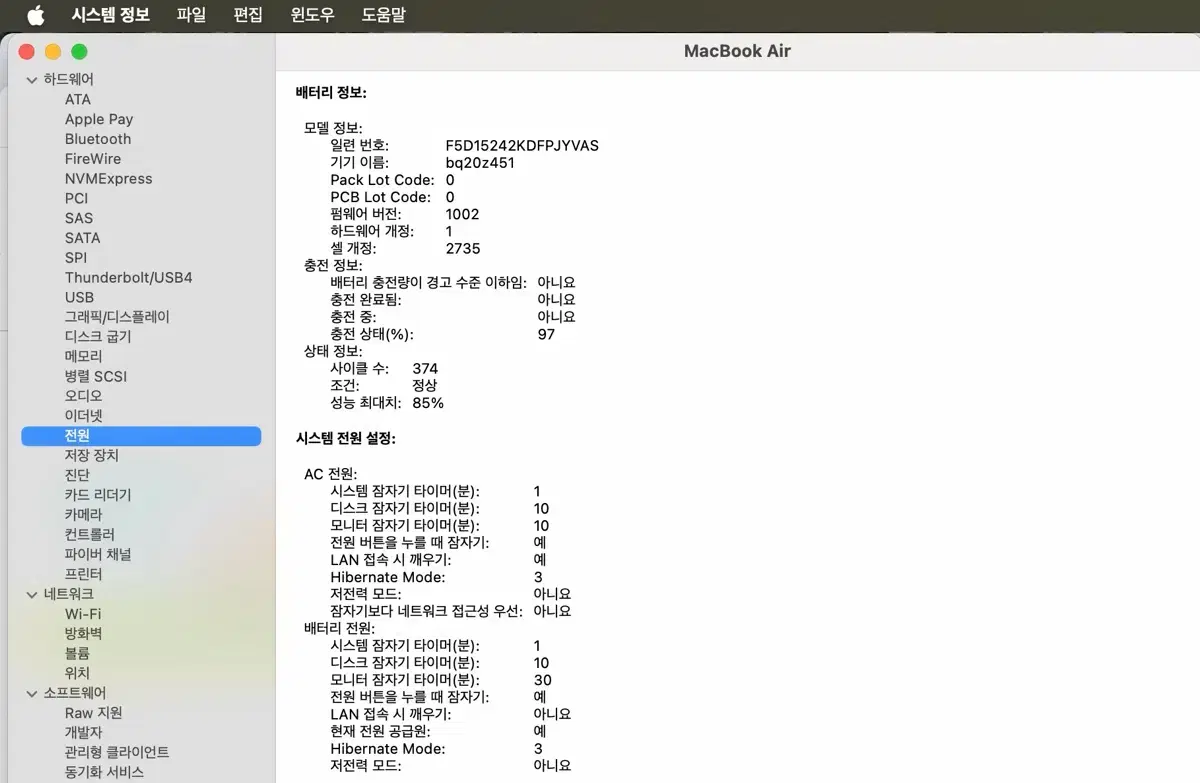1200x783 pixels.
Task: Select 그래픽/디스플레이 in the sidebar
Action: coord(117,317)
